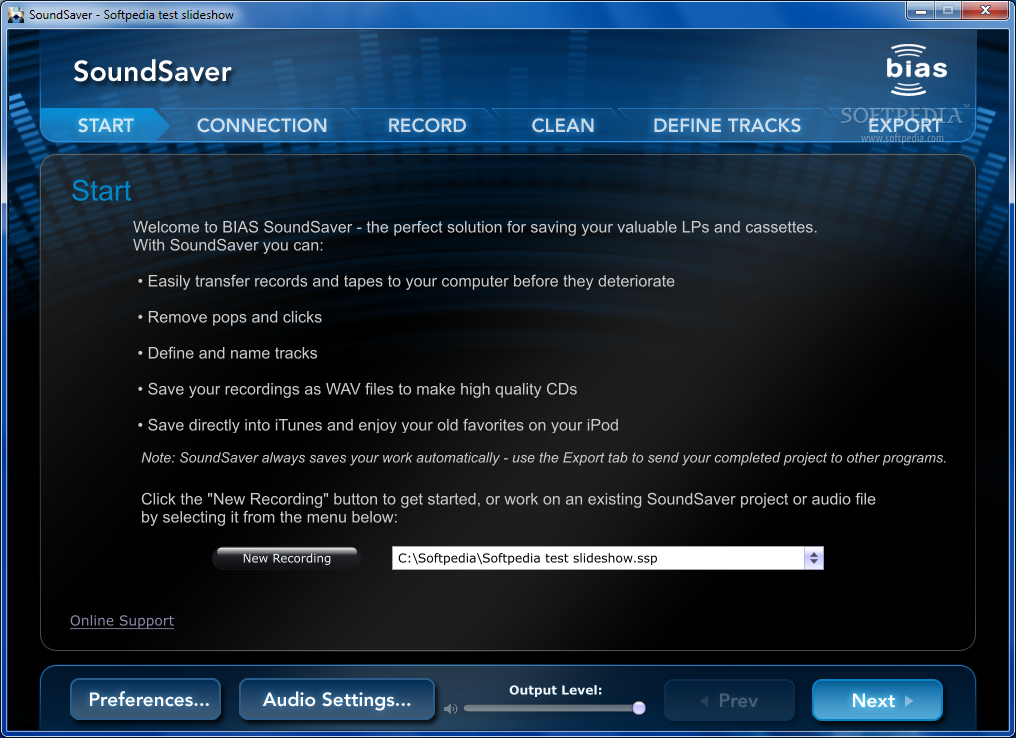Maximize the SoundSaver window
The image size is (1016, 738).
948,10
